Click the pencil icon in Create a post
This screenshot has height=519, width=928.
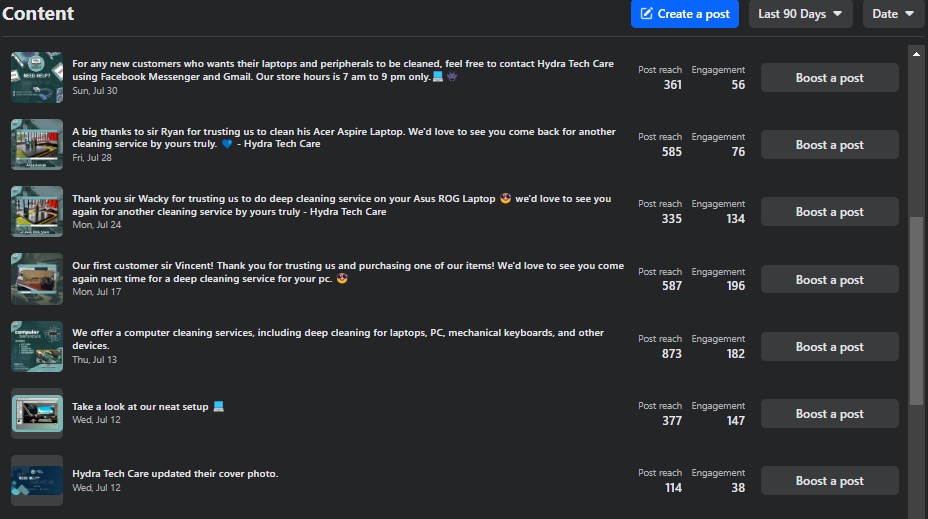point(647,14)
